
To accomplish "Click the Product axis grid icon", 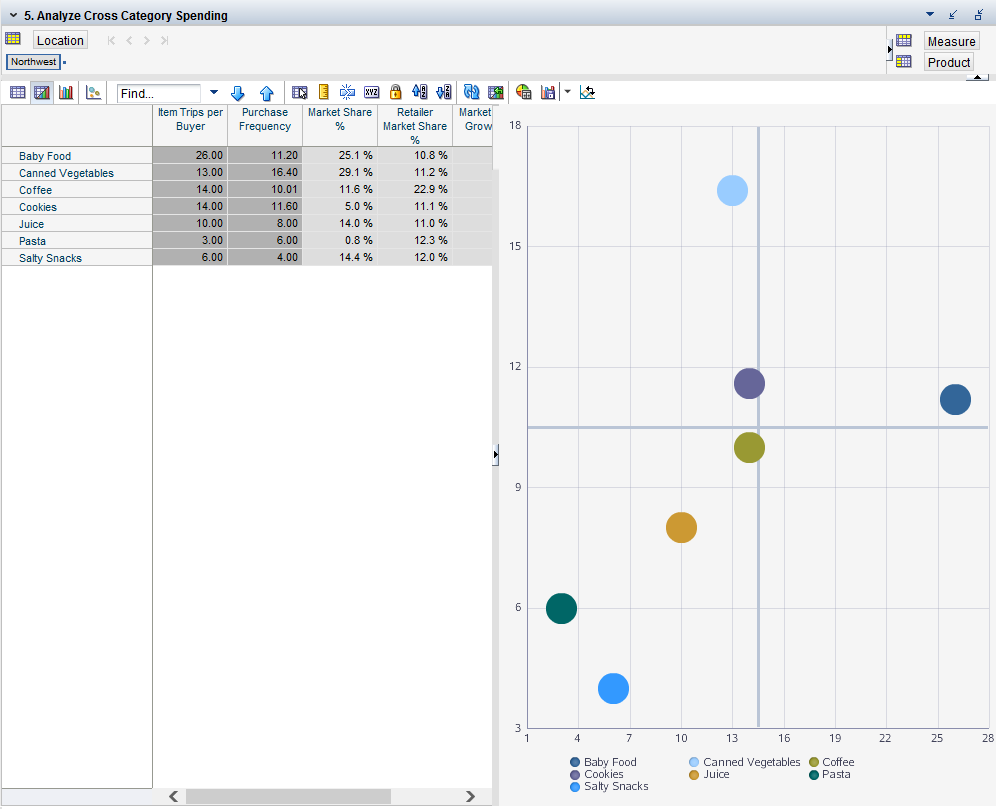I will [x=904, y=62].
